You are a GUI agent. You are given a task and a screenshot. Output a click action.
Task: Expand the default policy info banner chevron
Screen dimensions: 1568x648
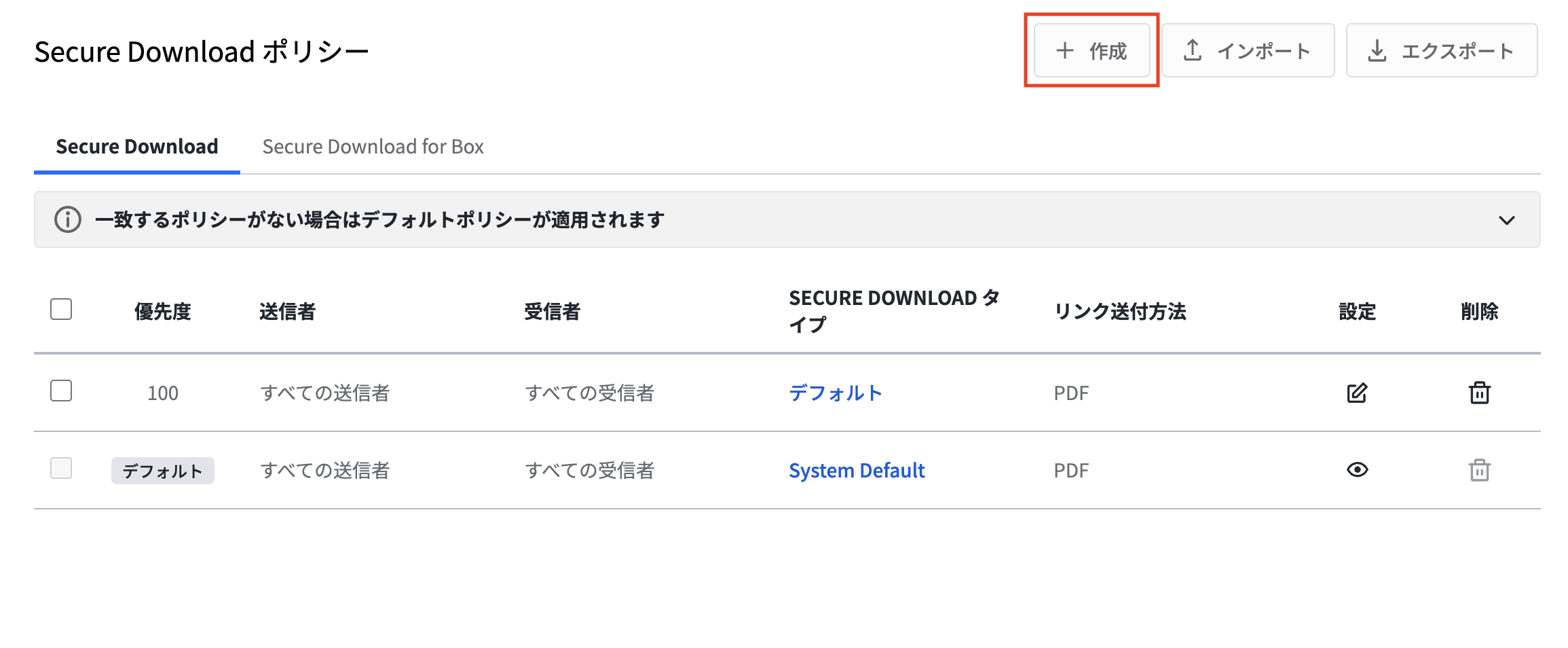[x=1507, y=220]
